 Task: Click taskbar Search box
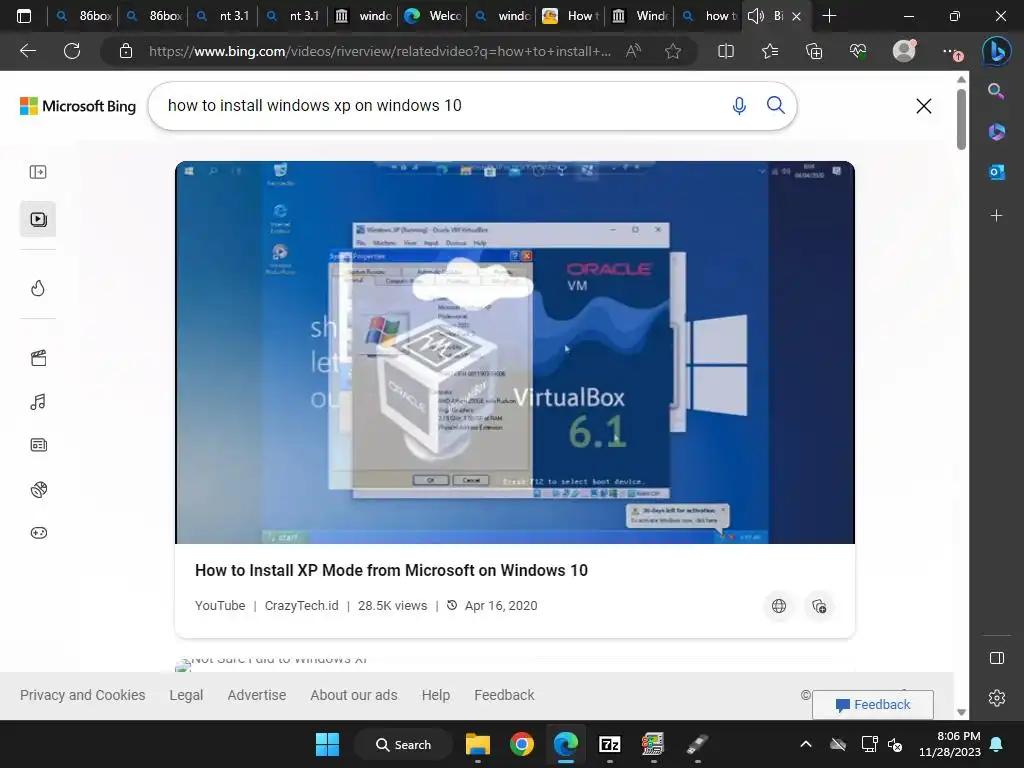404,744
